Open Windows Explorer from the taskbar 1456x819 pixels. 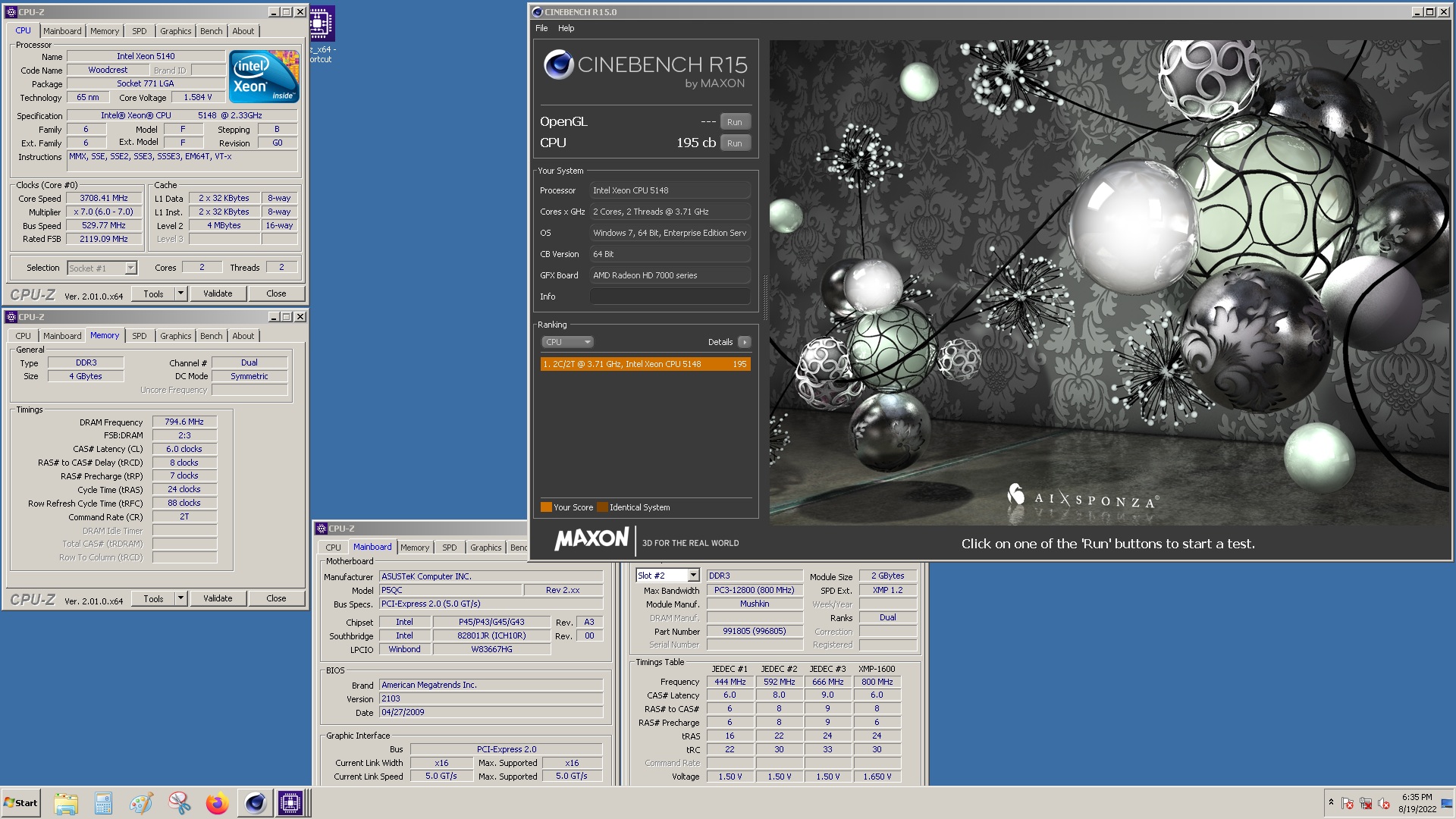[x=66, y=803]
